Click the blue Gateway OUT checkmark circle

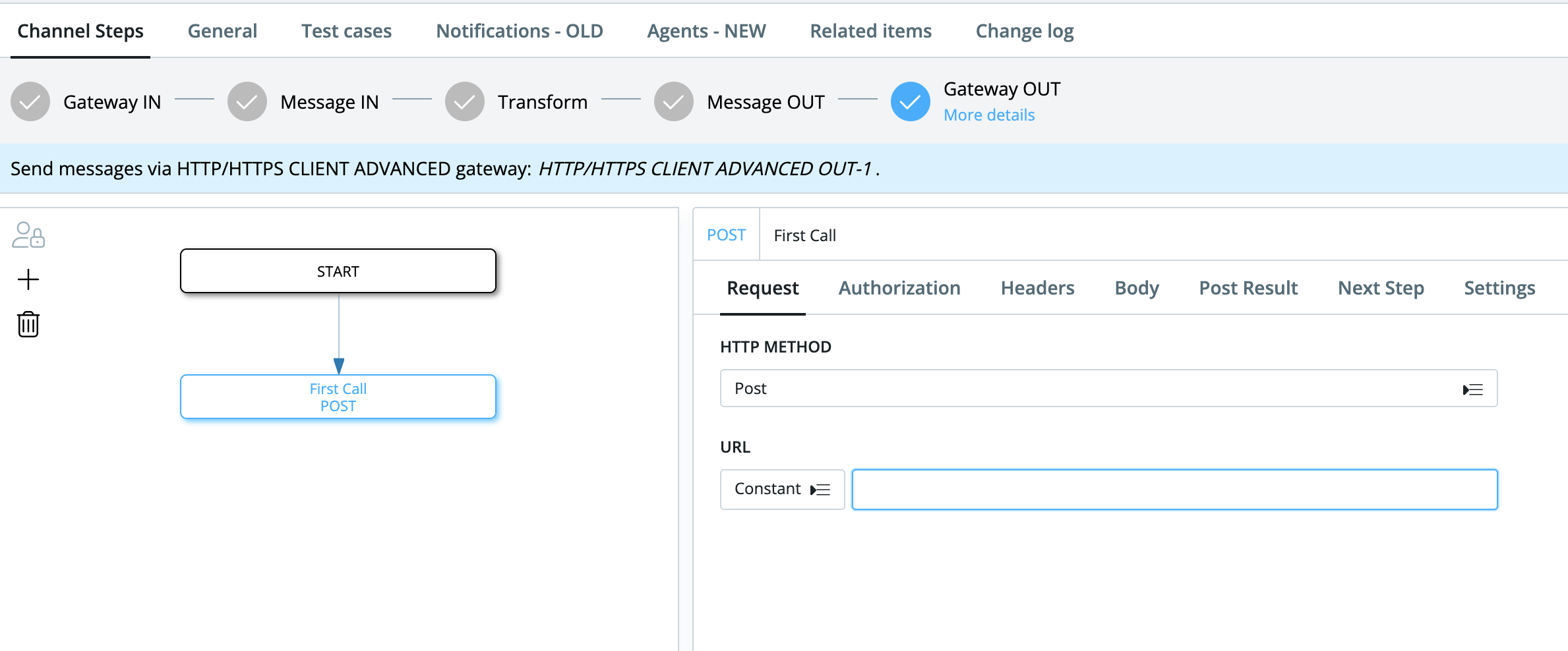point(911,101)
